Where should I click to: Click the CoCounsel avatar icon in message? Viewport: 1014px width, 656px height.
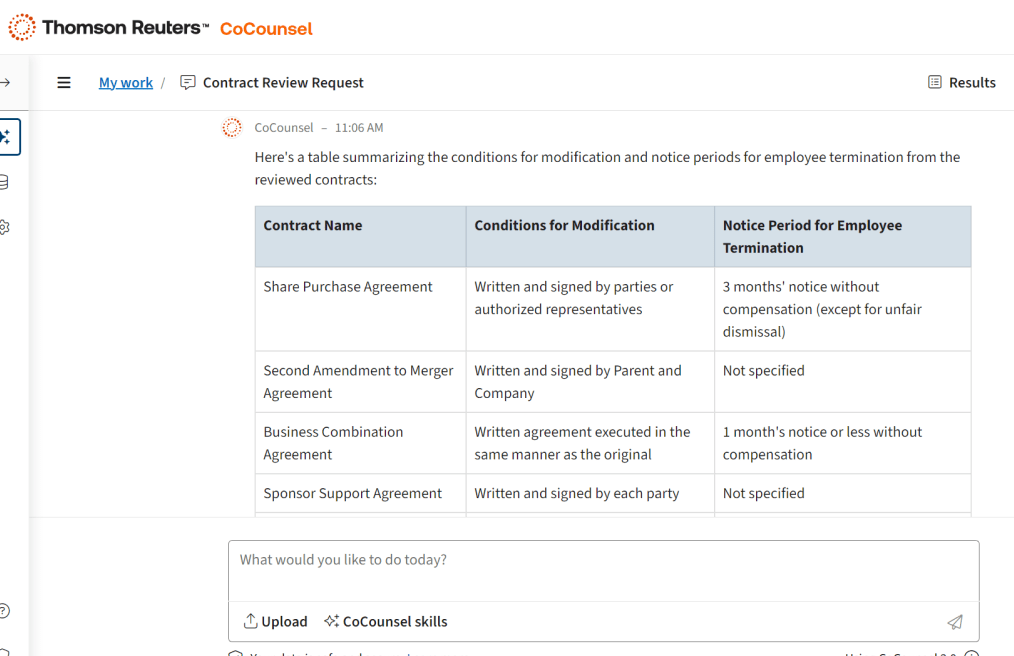[x=232, y=128]
